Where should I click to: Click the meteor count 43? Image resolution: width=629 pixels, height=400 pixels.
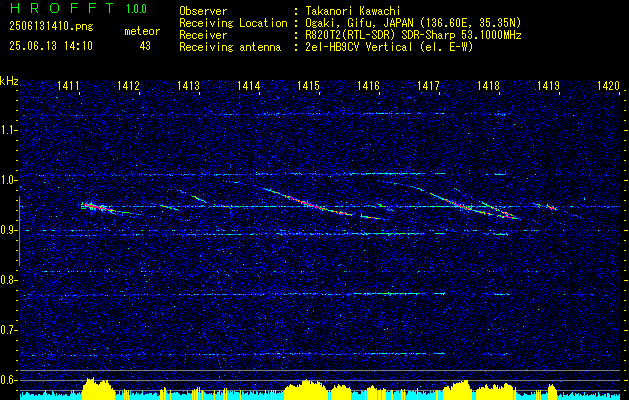(145, 46)
